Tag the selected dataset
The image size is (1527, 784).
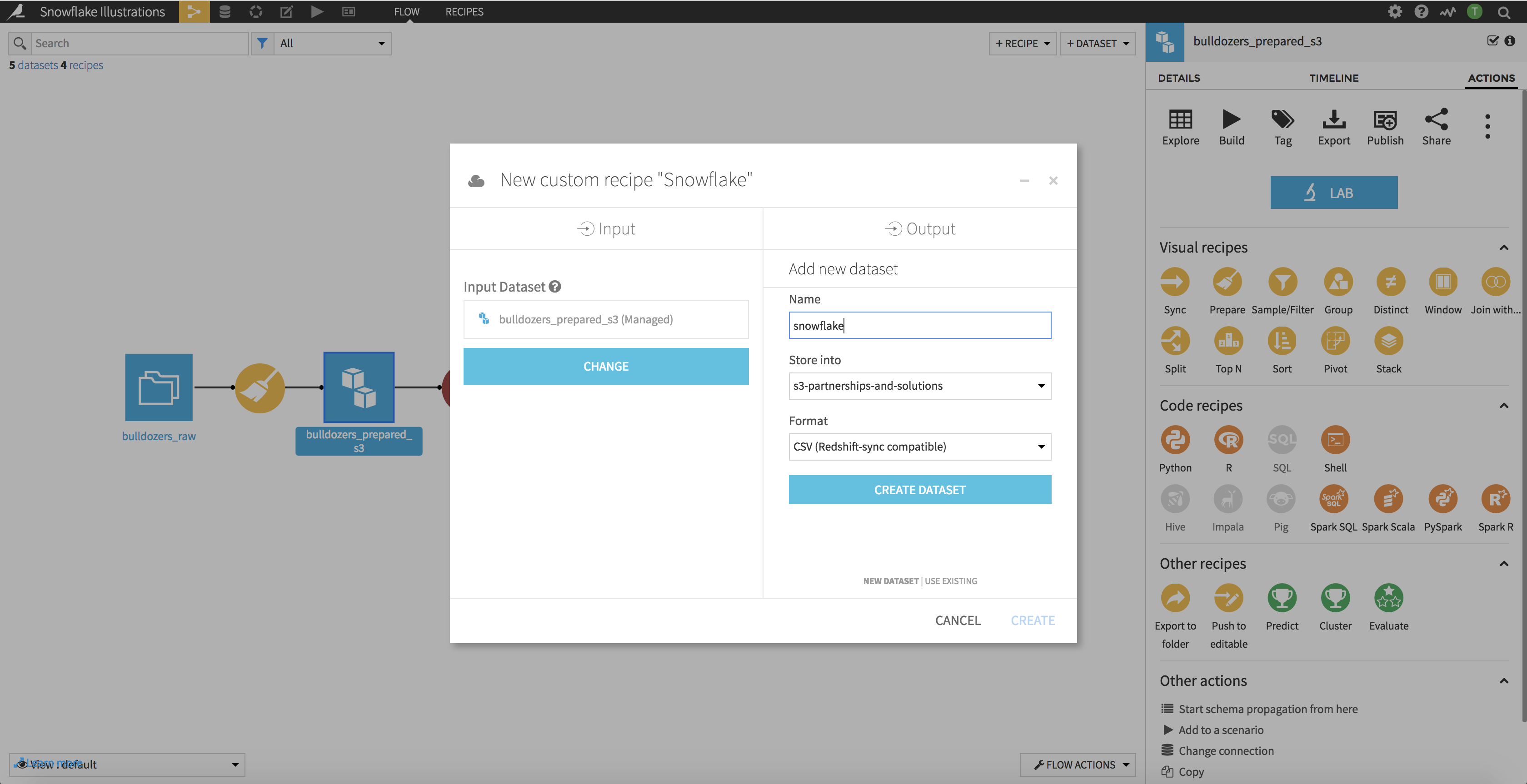pyautogui.click(x=1283, y=127)
